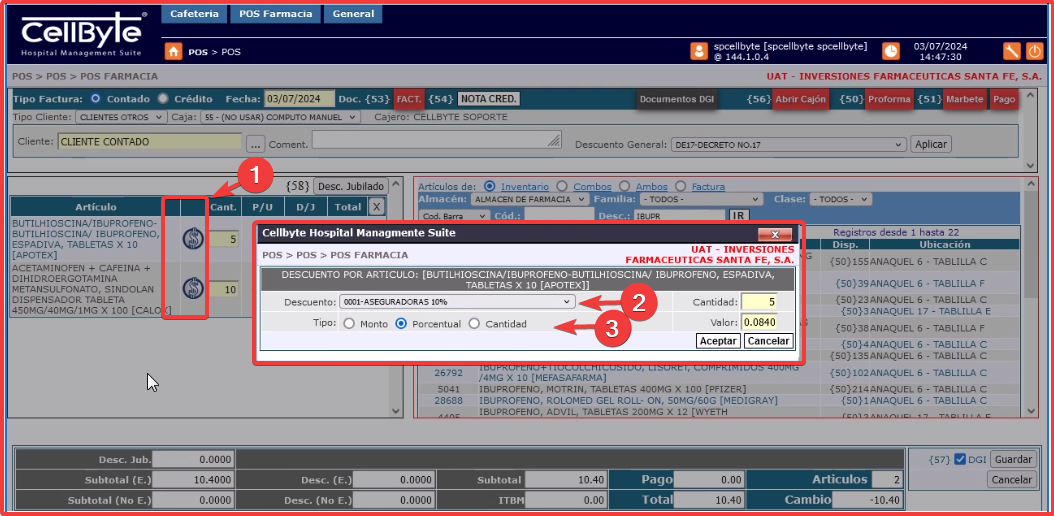Open Descuento dropdown in dialog
Screen dimensions: 1054x516
coord(457,302)
